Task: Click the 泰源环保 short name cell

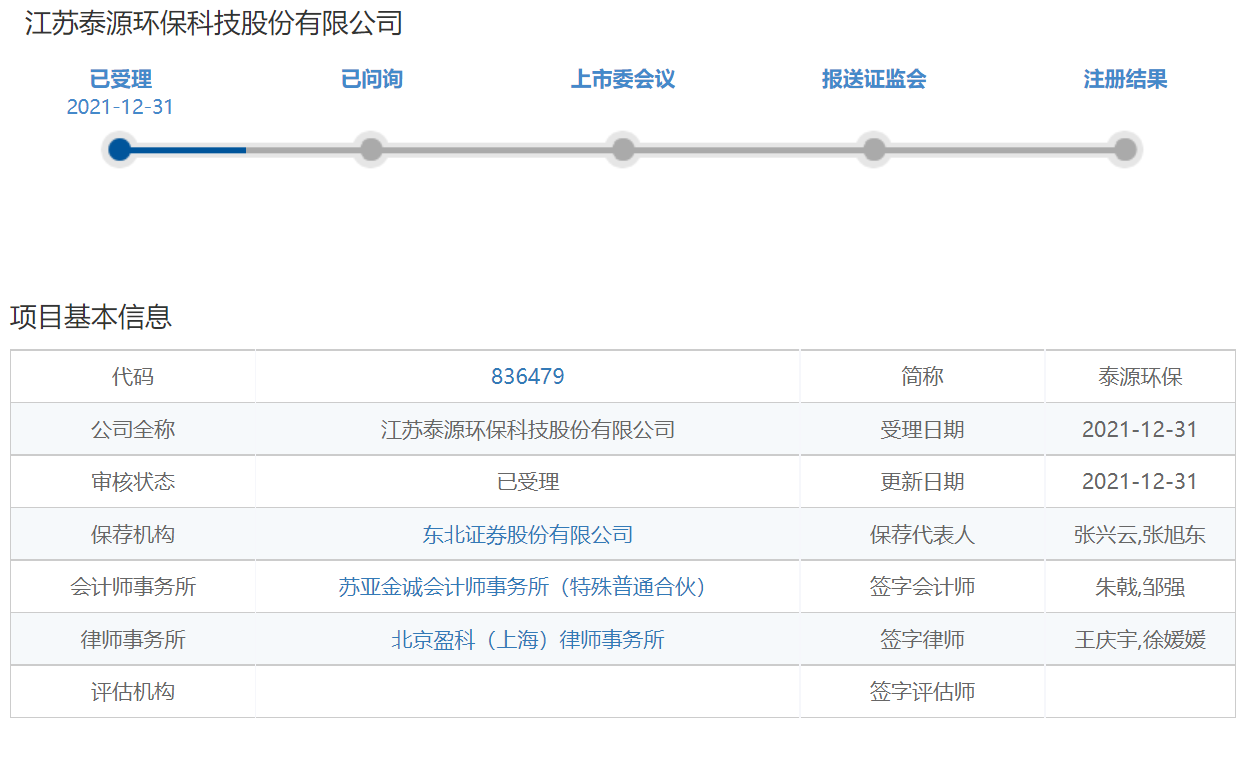Action: click(1139, 377)
